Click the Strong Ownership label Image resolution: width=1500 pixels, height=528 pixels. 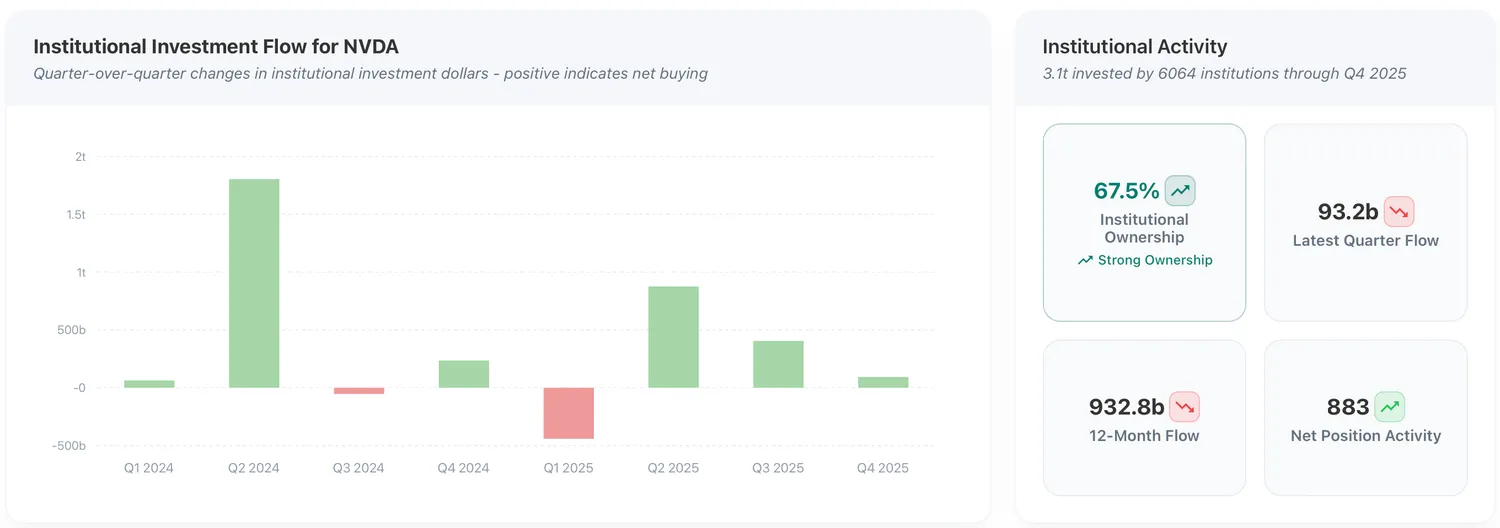[1155, 260]
